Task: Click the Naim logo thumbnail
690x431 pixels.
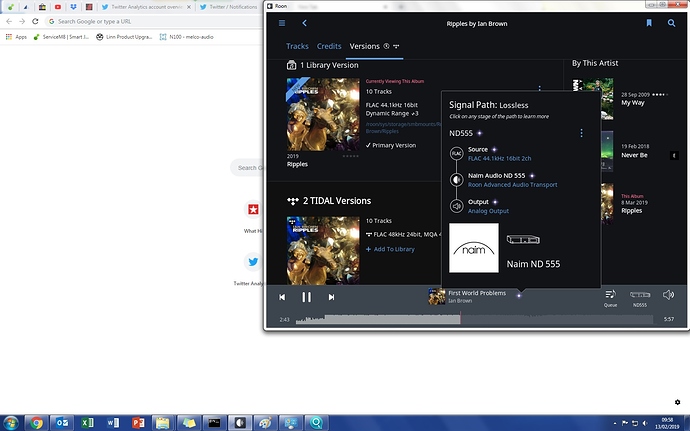Action: [x=473, y=248]
